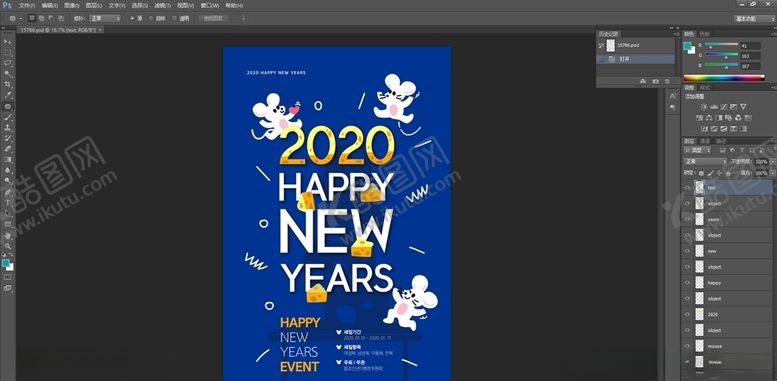Enable the Transparent checkbox in options bar
Image resolution: width=777 pixels, height=381 pixels.
tap(174, 18)
